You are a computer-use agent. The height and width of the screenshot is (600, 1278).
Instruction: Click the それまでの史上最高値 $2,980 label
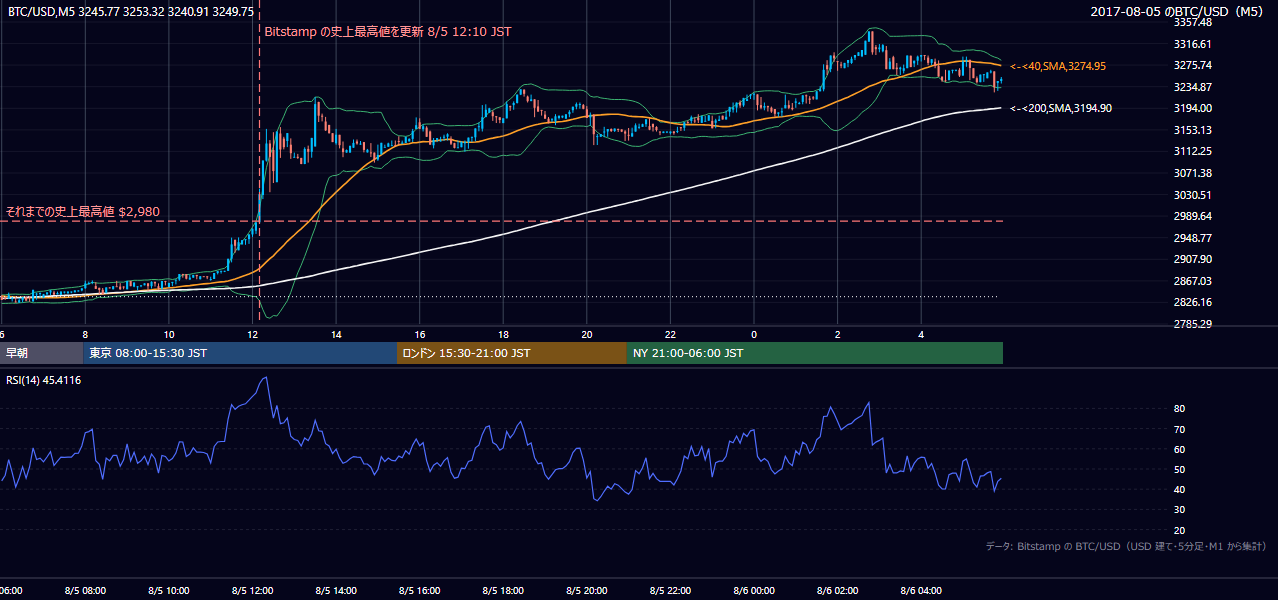83,212
